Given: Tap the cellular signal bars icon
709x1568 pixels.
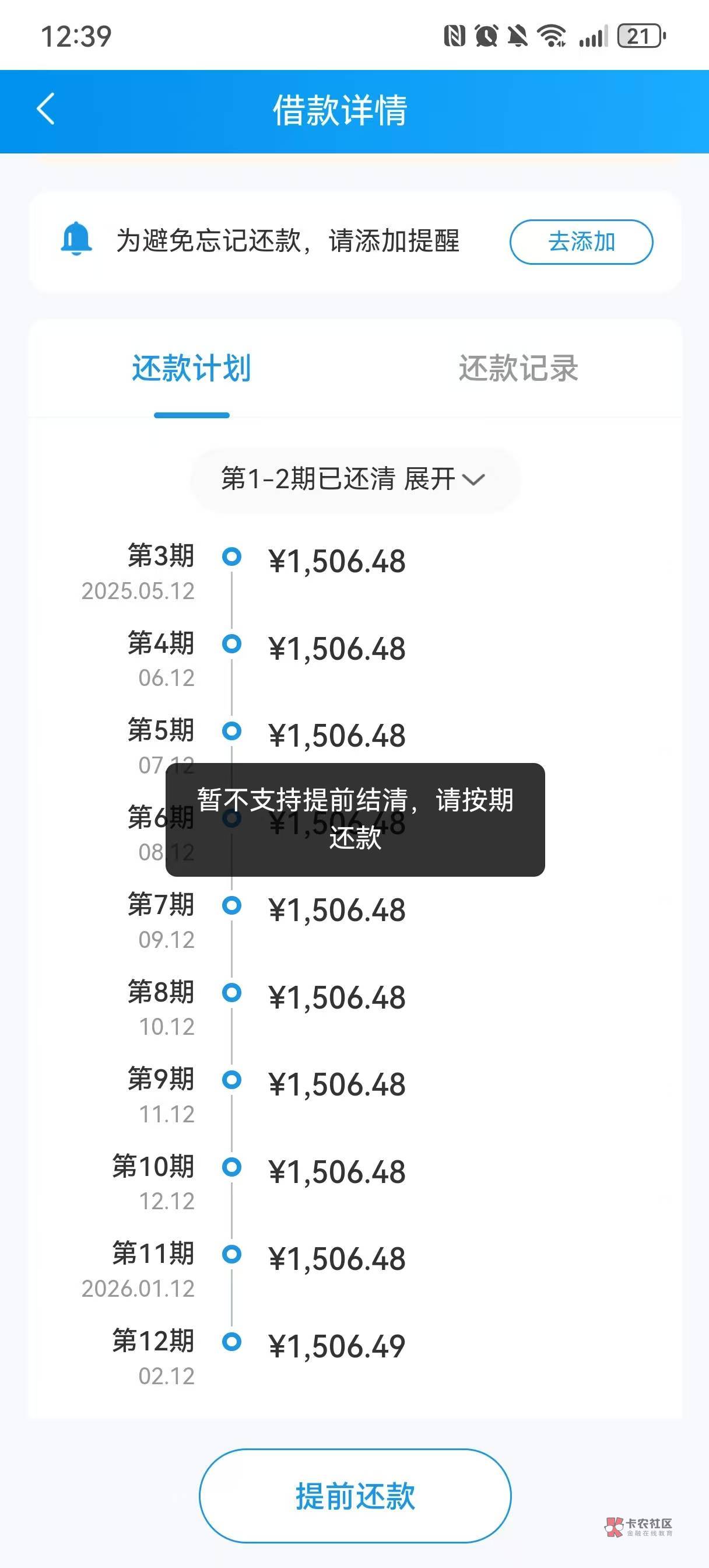Looking at the screenshot, I should pyautogui.click(x=593, y=36).
